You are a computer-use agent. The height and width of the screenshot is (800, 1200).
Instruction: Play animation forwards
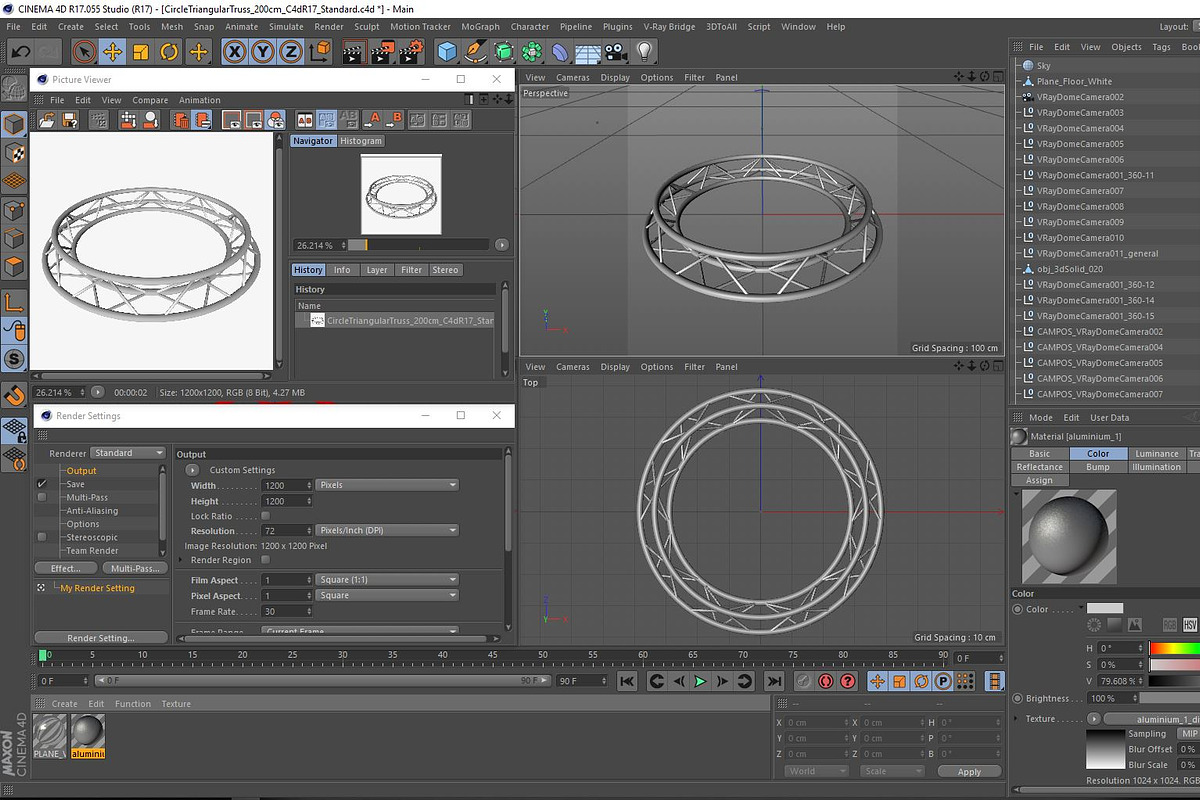(x=700, y=681)
